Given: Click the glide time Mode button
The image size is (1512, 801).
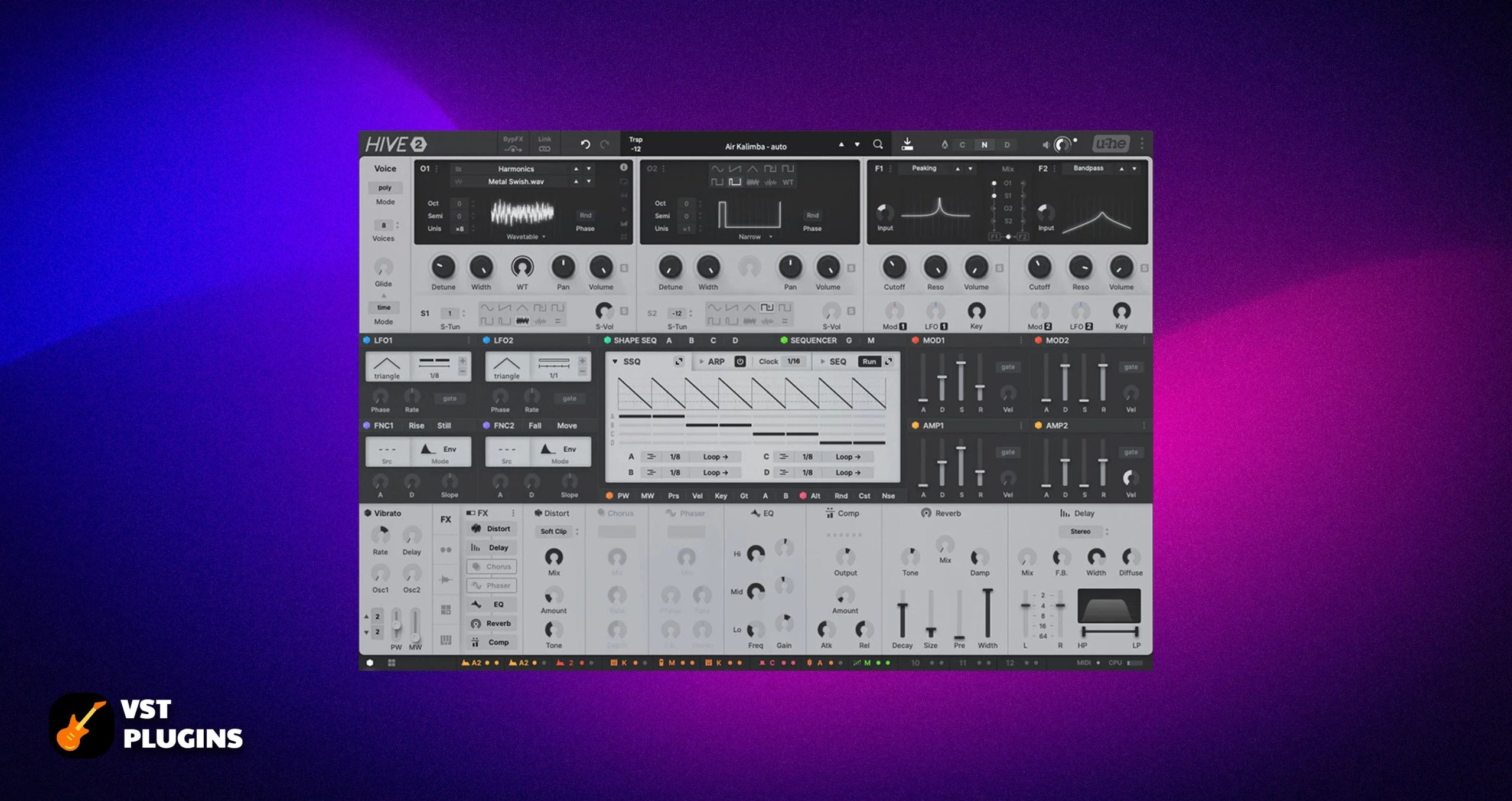Looking at the screenshot, I should click(384, 308).
